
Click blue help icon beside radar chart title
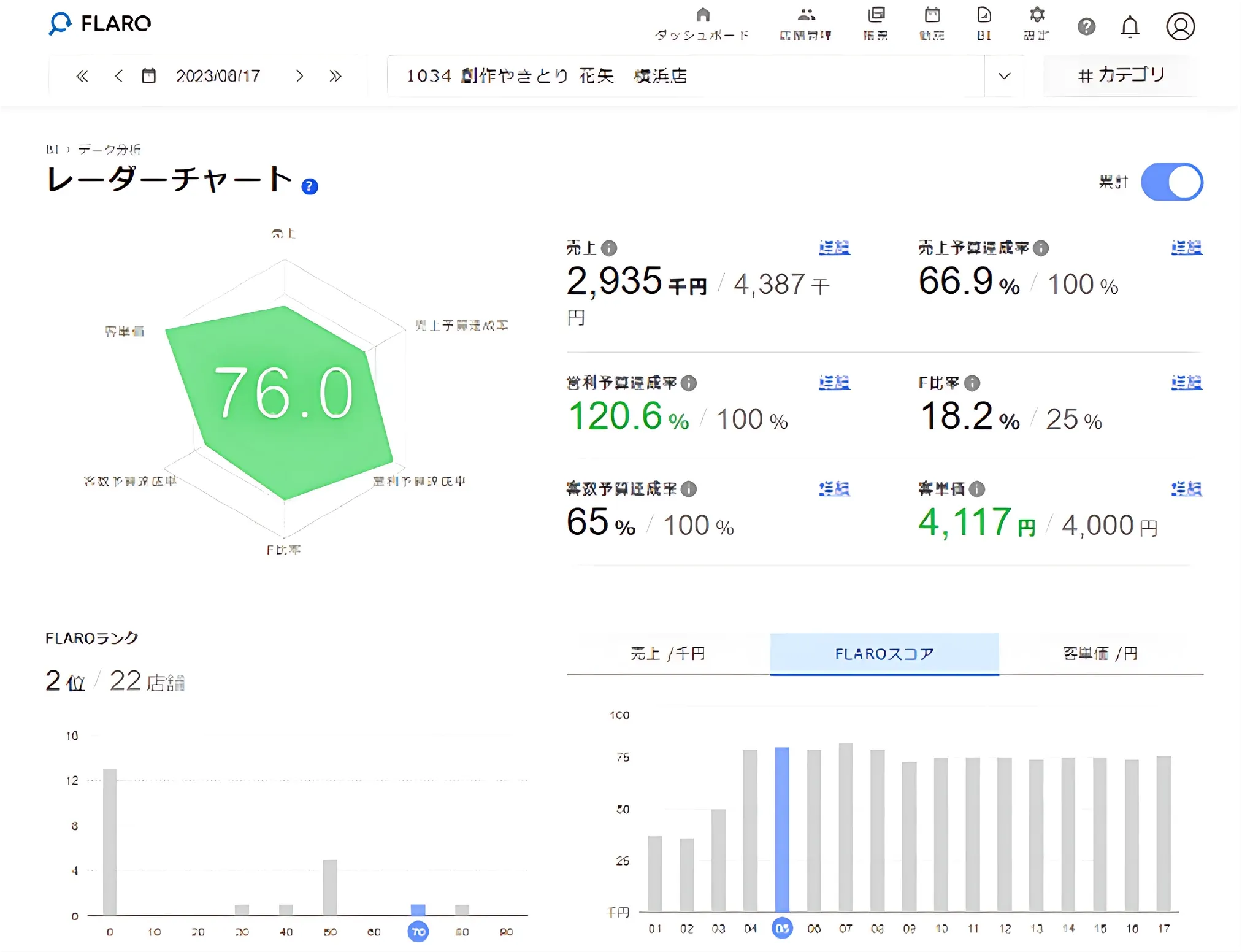310,186
